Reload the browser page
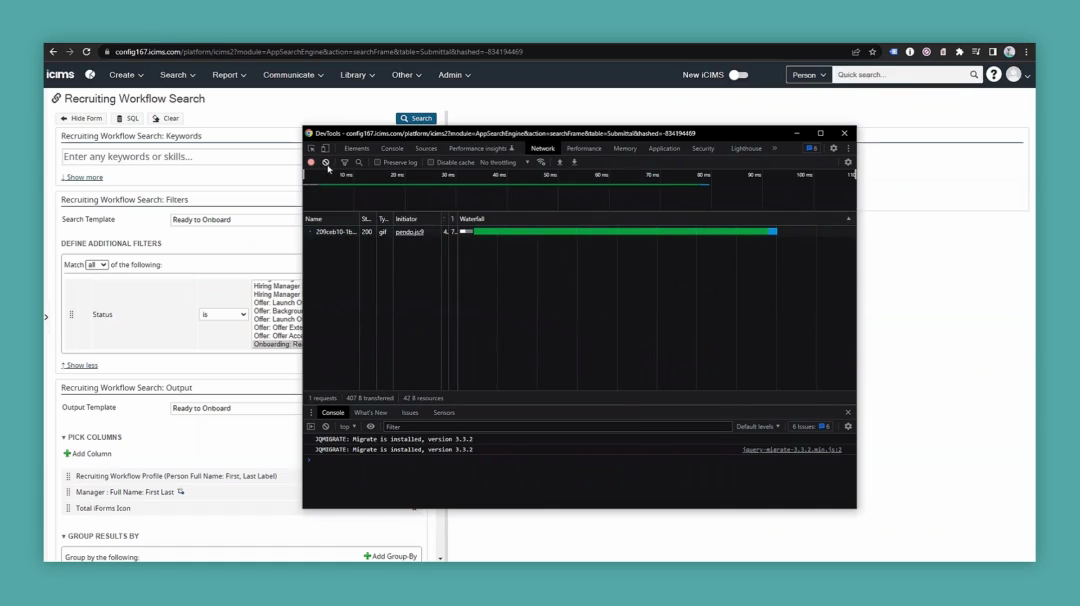Screen dimensions: 1080x606 [86, 52]
